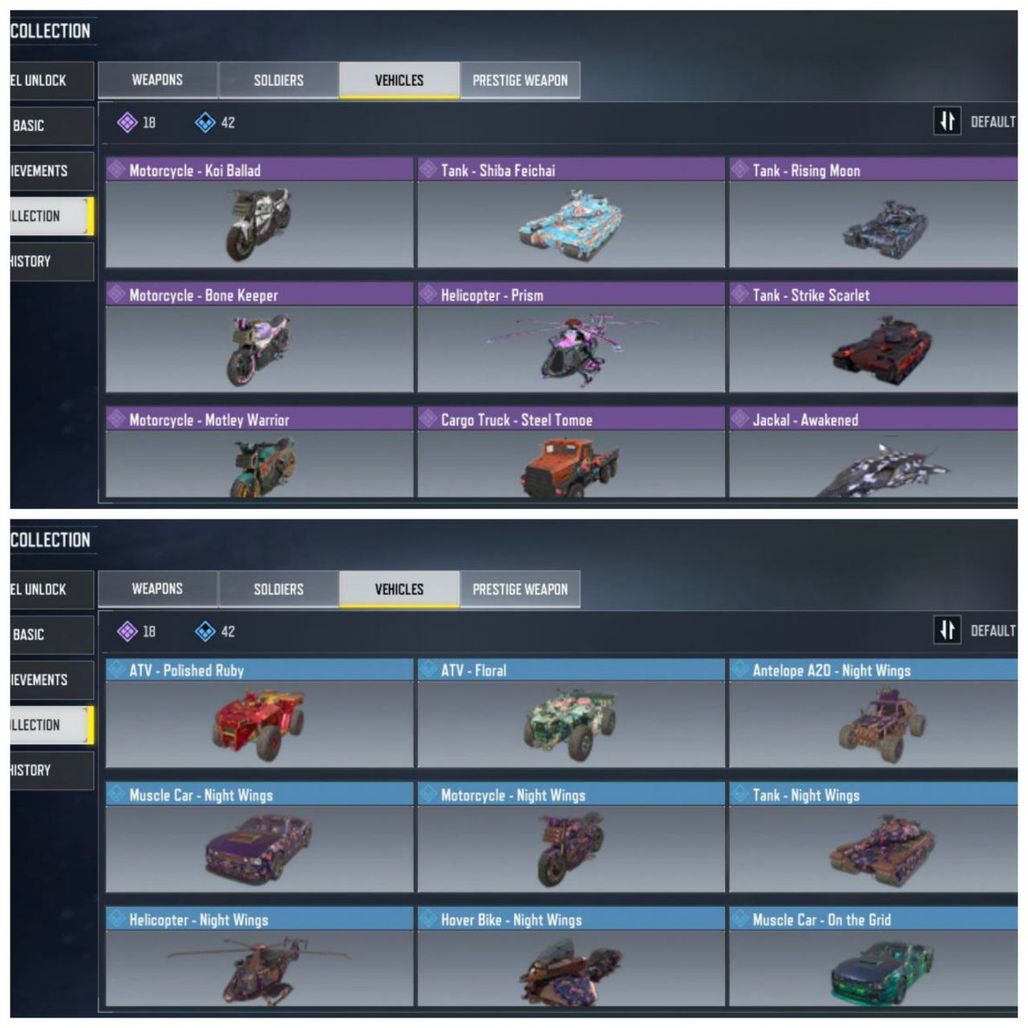Open the Cargo Truck - Steel Tomoe item

coord(571,452)
